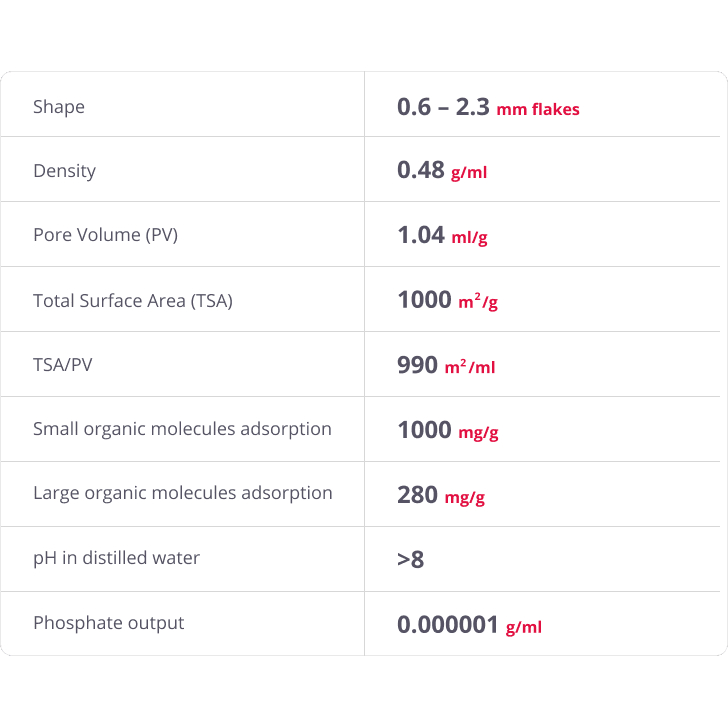Screen dimensions: 728x728
Task: Click Large organic molecules adsorption label
Action: click(x=183, y=493)
